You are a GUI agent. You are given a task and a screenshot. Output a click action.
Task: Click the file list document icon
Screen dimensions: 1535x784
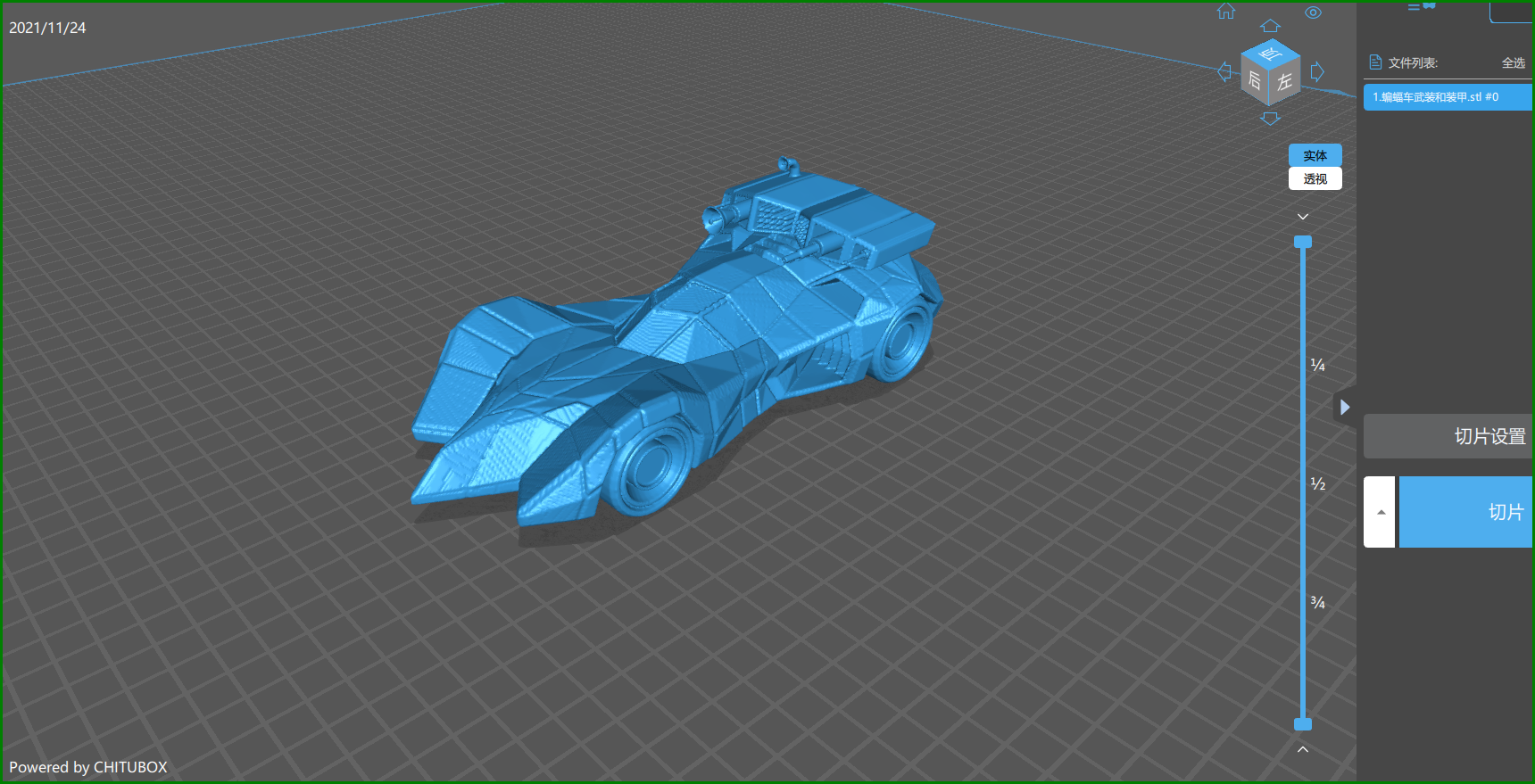[x=1375, y=62]
